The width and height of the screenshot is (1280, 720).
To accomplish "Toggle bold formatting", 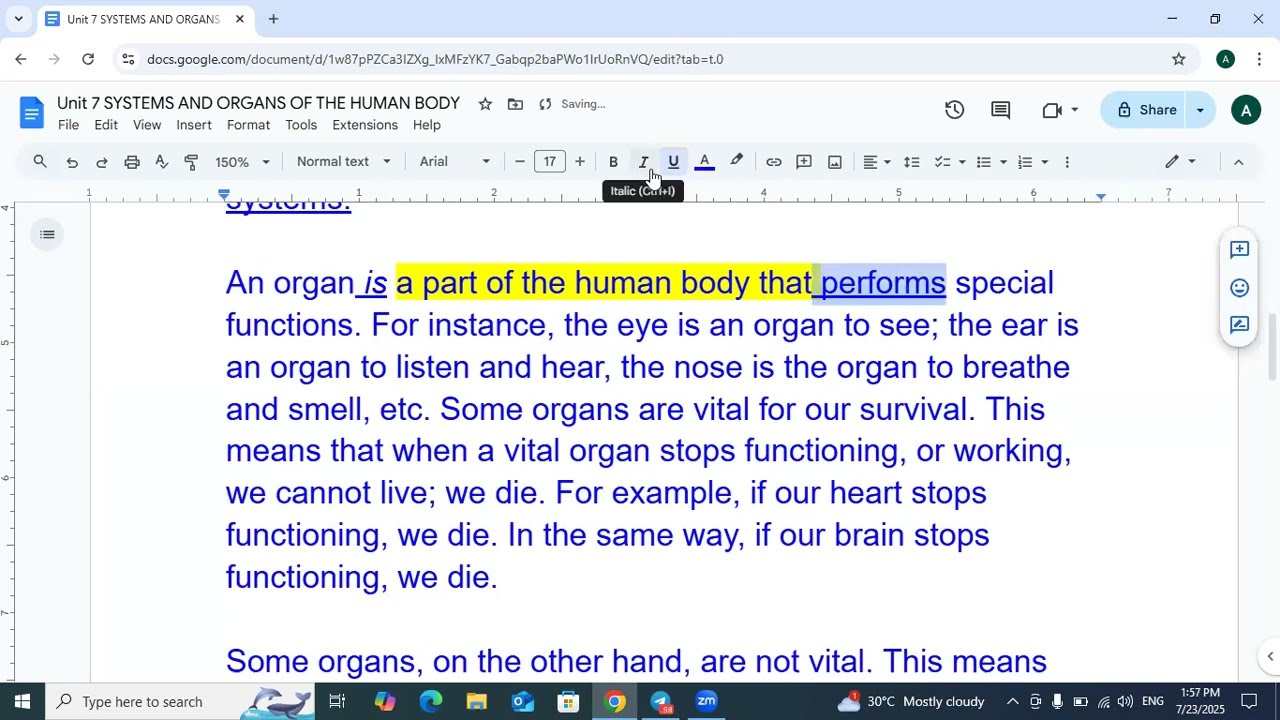I will coord(613,162).
